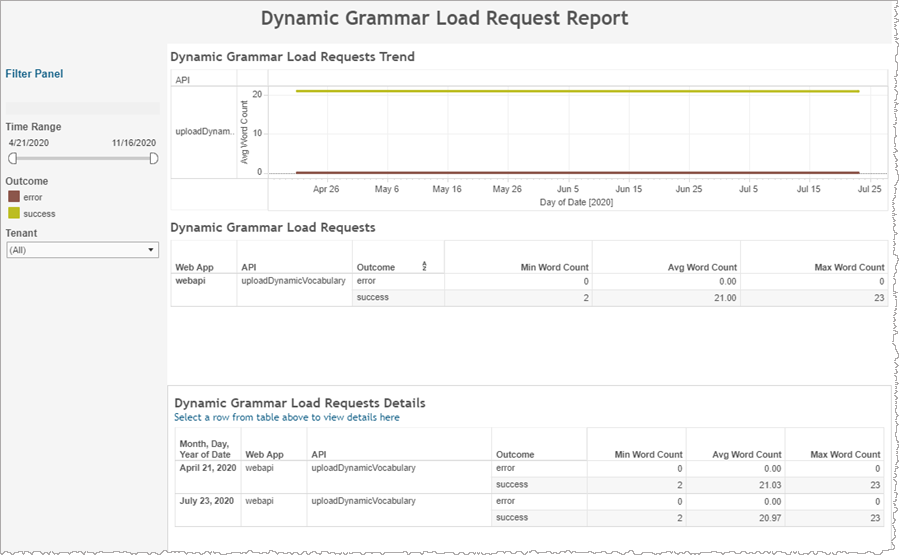This screenshot has width=901, height=556.
Task: Click the Filter Panel heading
Action: [34, 74]
